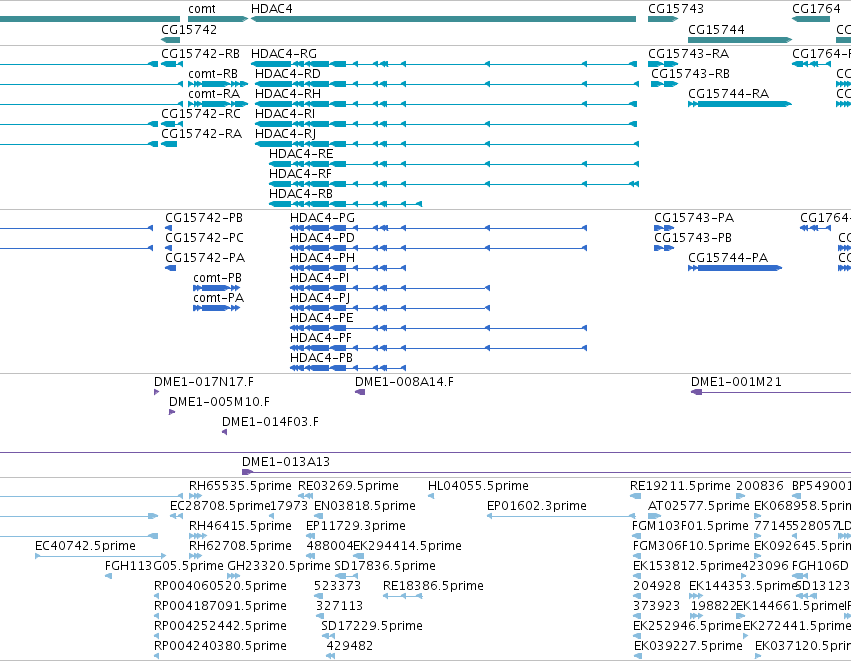Image resolution: width=851 pixels, height=661 pixels.
Task: Click the comt gene label
Action: point(202,9)
